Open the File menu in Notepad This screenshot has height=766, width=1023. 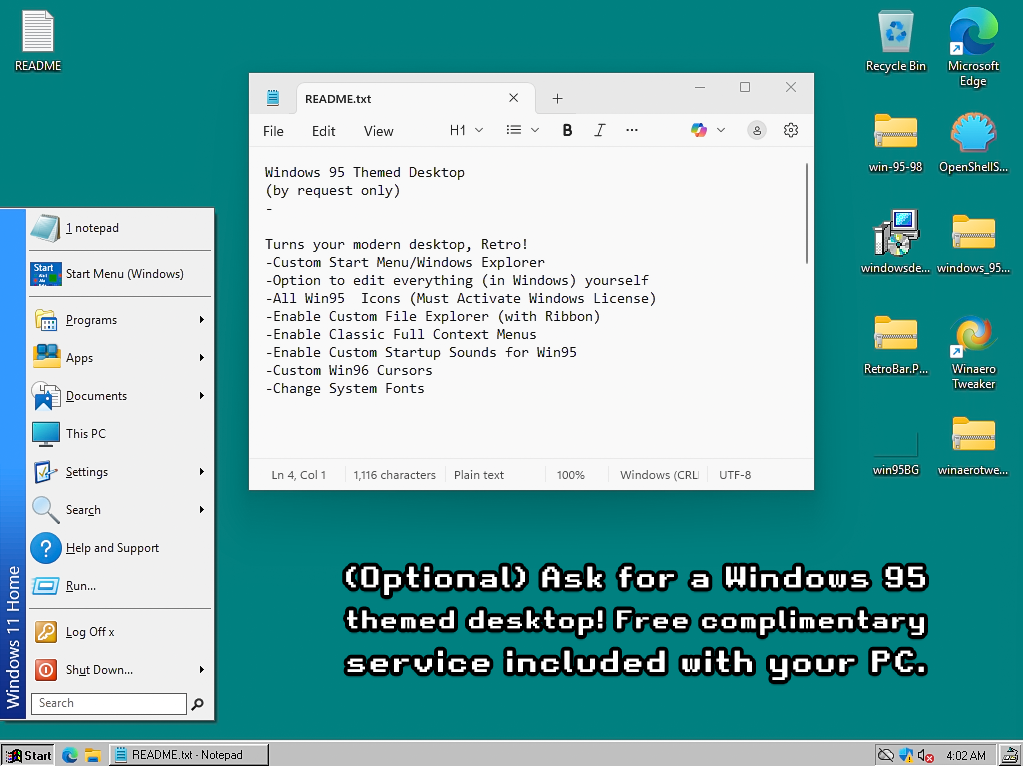(x=273, y=131)
